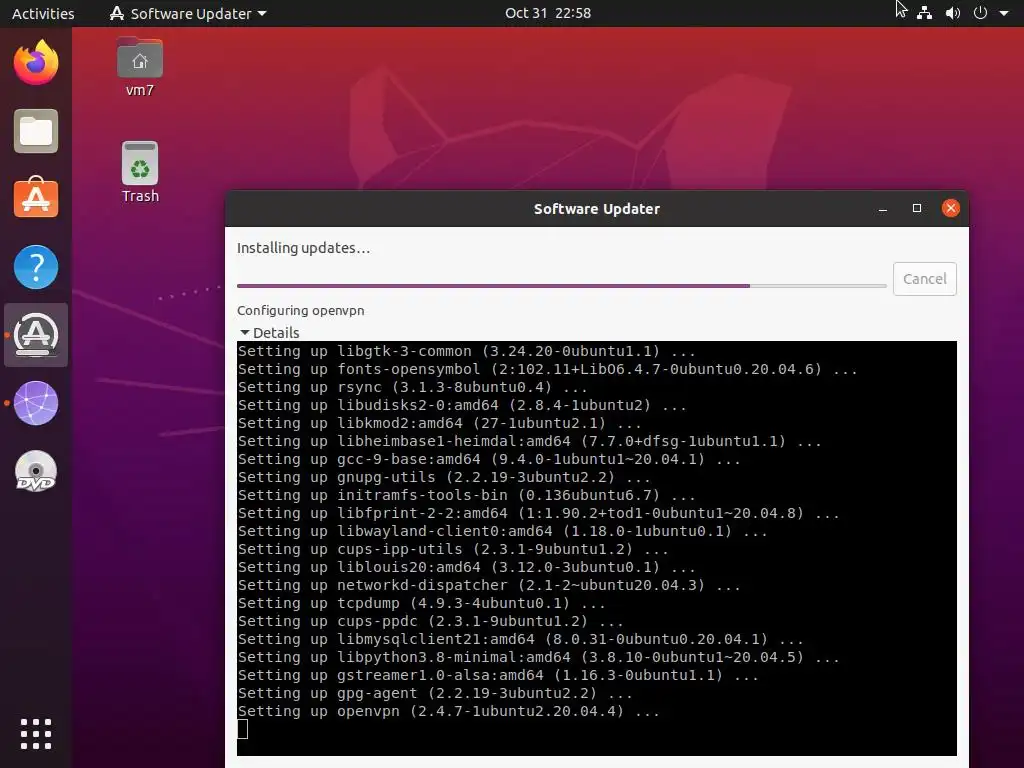Click the power icon in top bar

(x=980, y=13)
